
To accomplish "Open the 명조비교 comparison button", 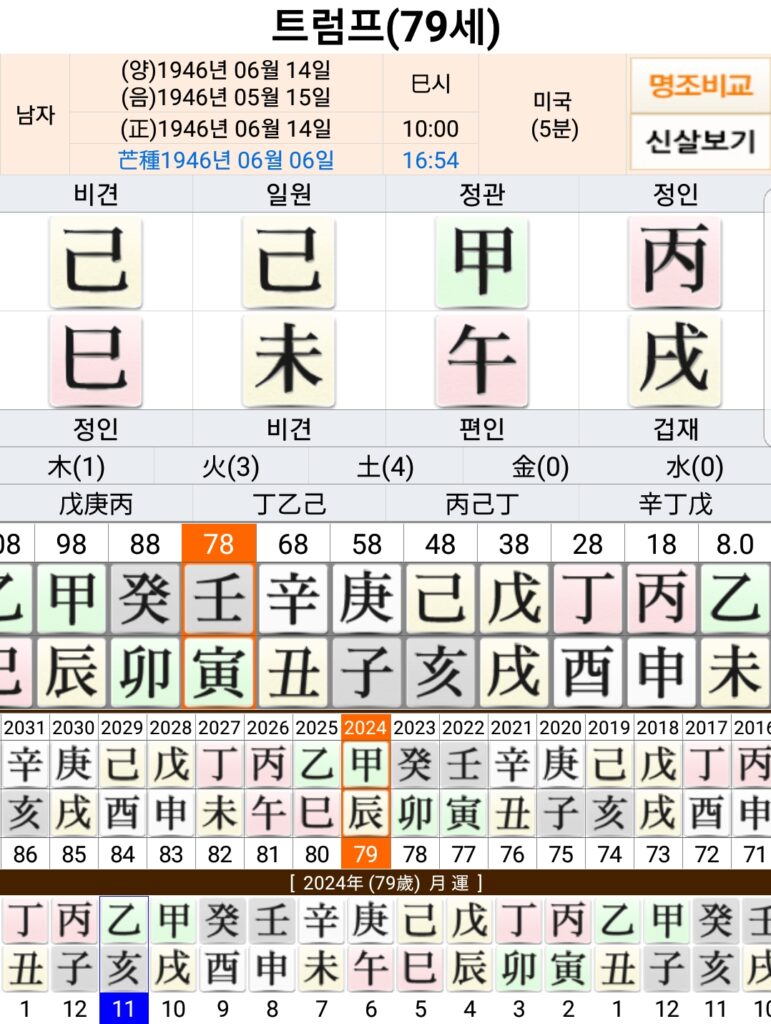I will click(700, 85).
